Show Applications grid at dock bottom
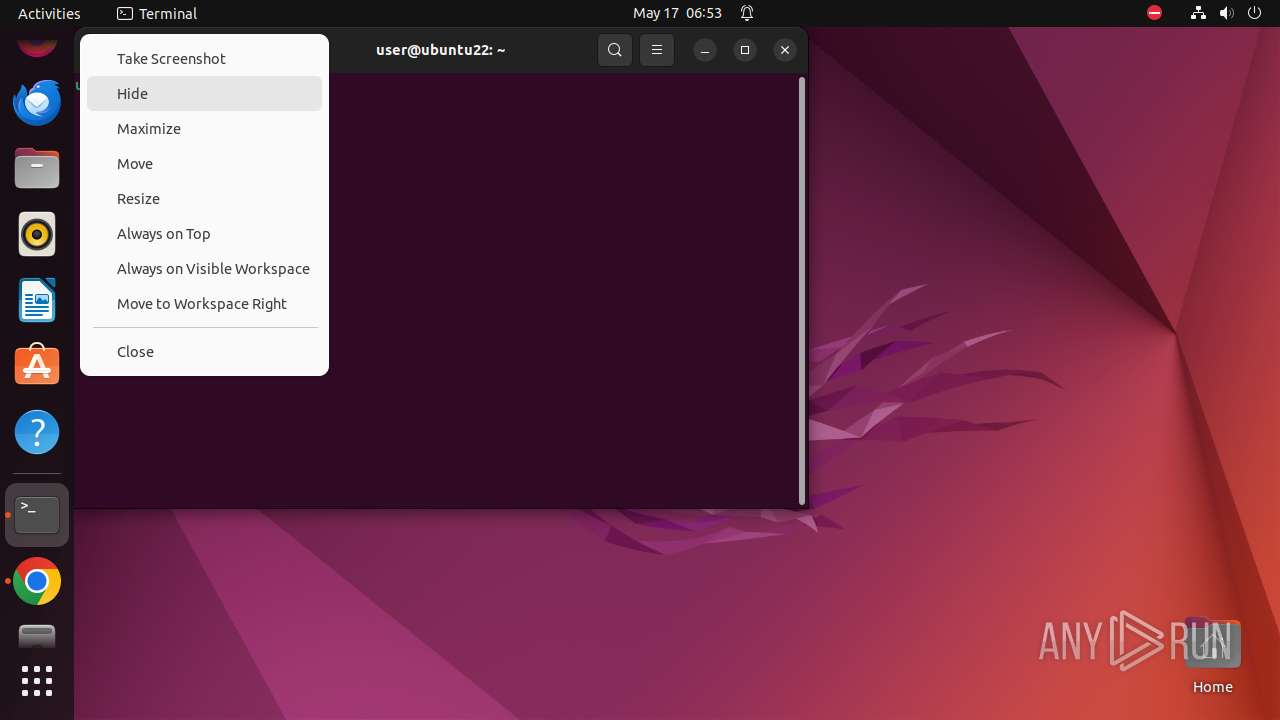Screen dimensions: 1280x720 click(x=37, y=681)
